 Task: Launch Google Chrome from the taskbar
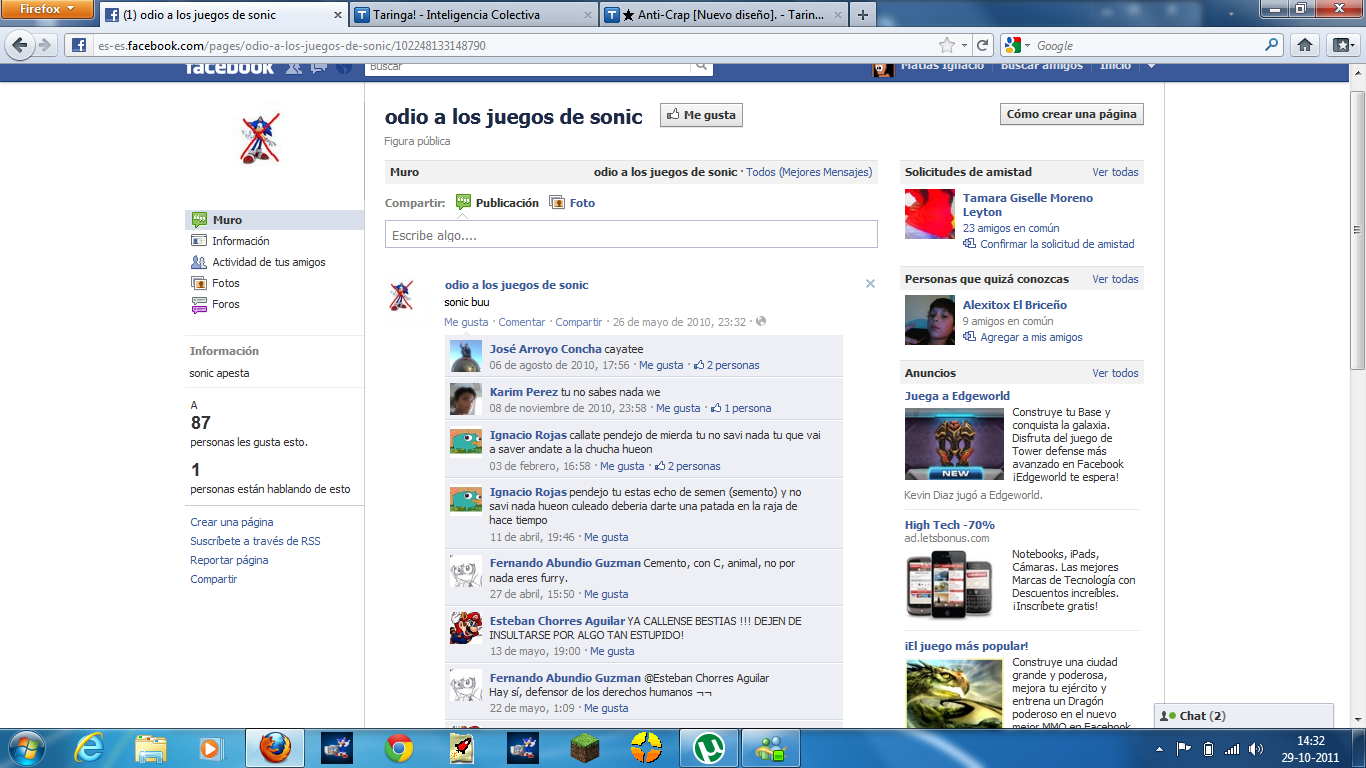point(399,747)
